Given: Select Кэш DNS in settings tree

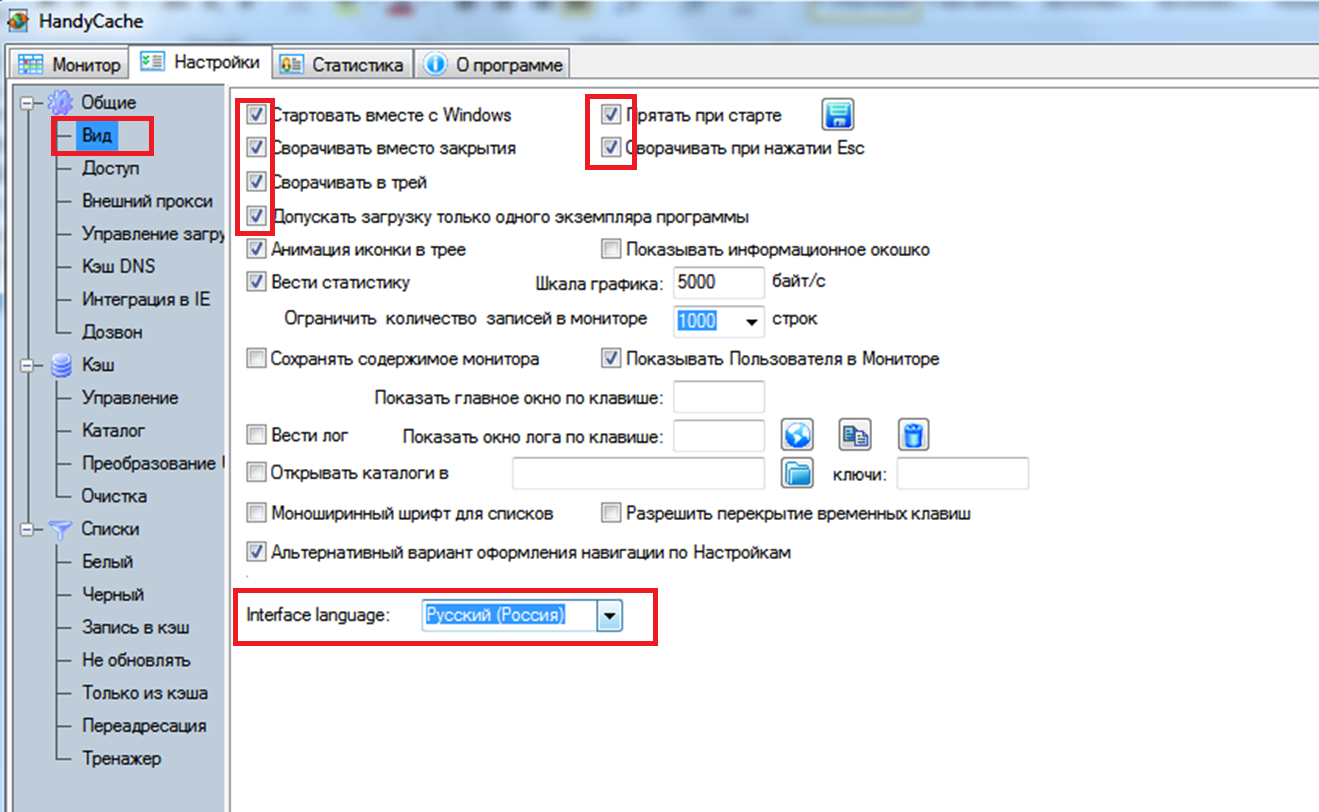Looking at the screenshot, I should (118, 266).
